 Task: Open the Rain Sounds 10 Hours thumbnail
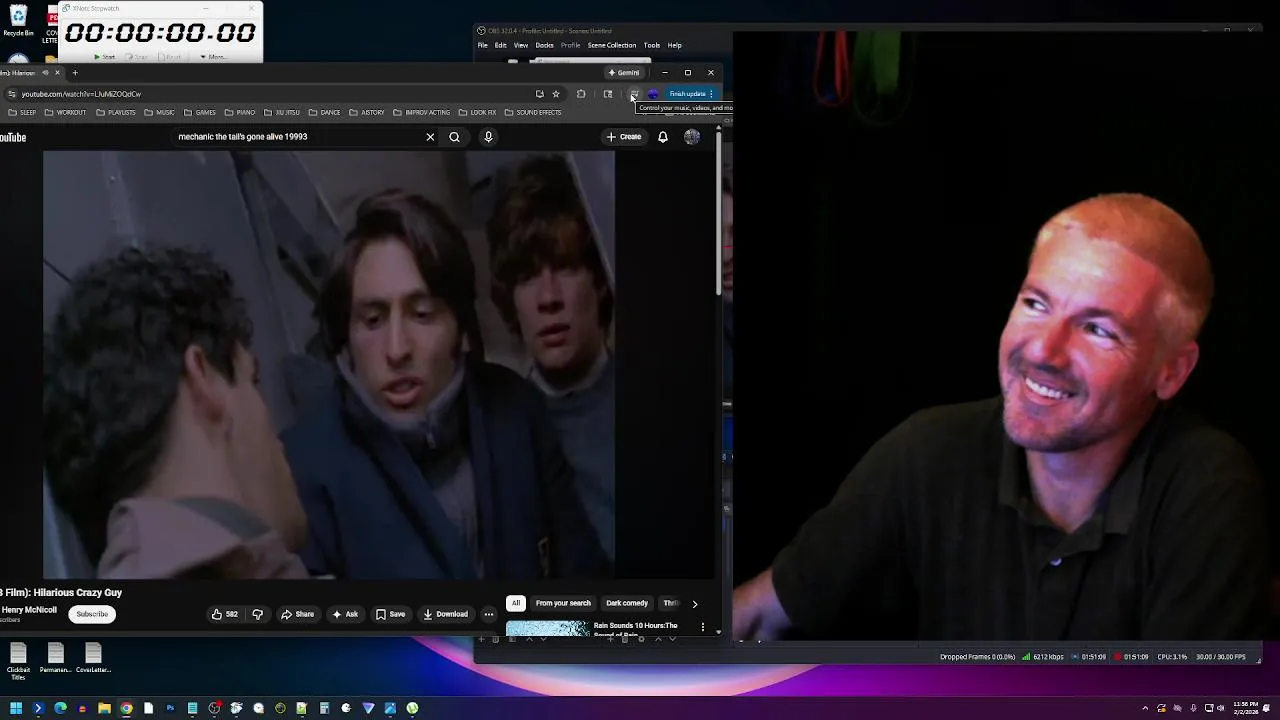point(548,628)
